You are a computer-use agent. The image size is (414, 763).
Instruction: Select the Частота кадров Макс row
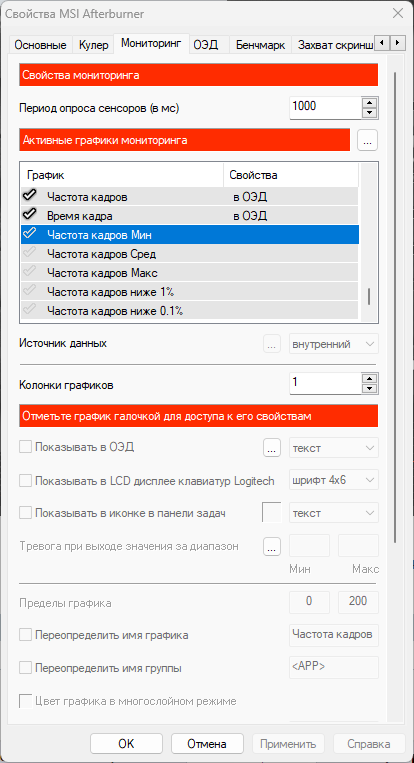point(190,272)
